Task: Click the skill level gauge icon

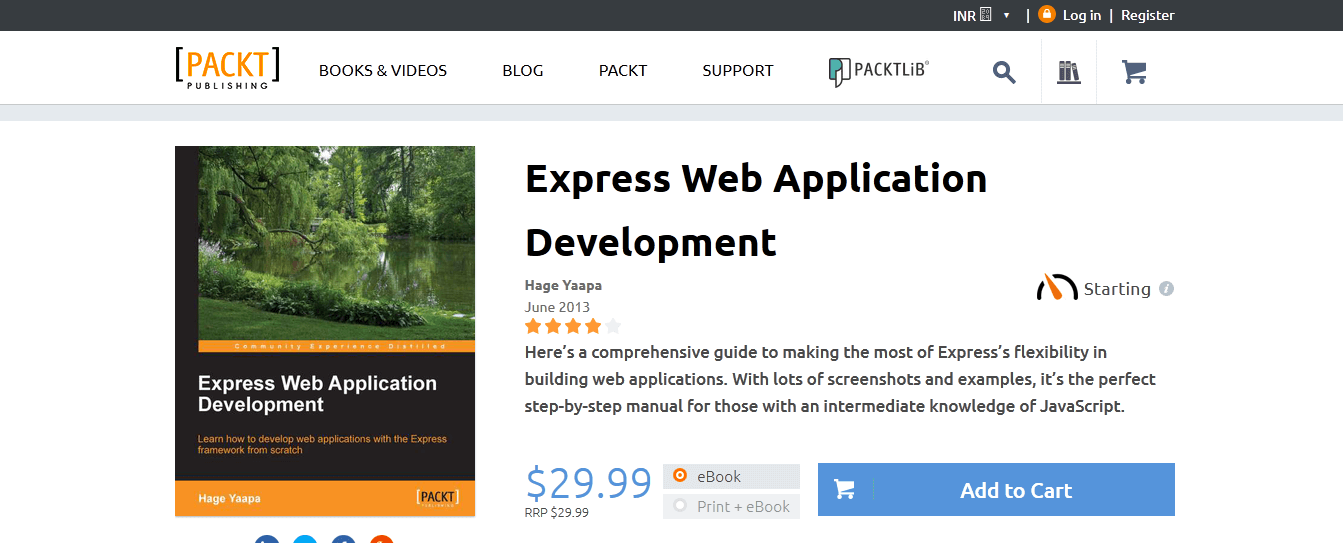Action: [x=1057, y=287]
